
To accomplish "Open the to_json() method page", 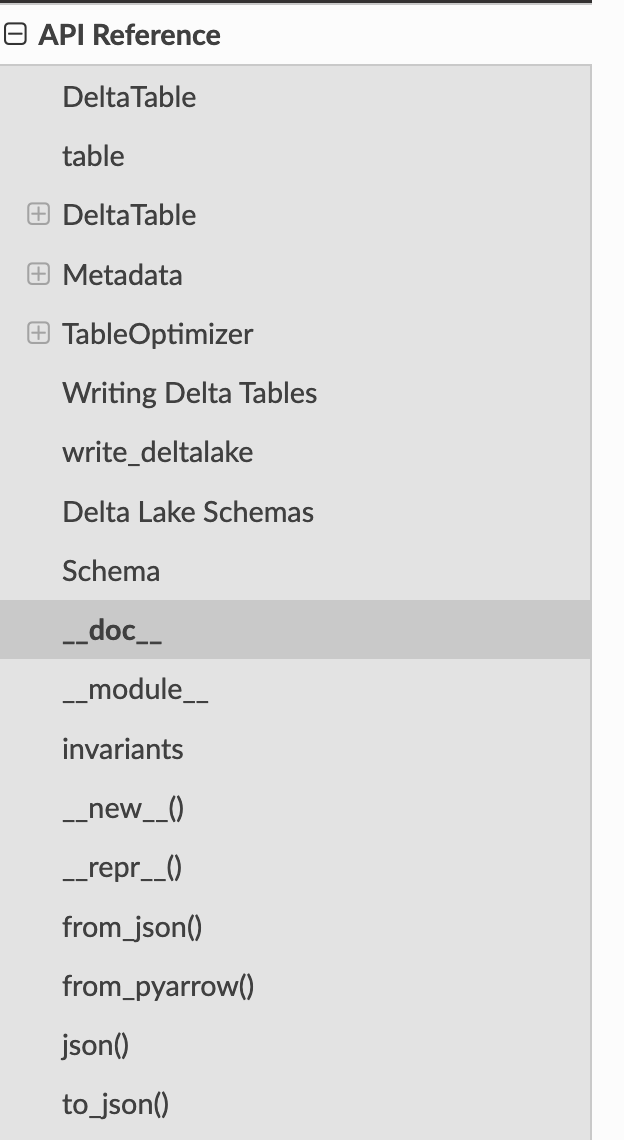I will 115,1104.
